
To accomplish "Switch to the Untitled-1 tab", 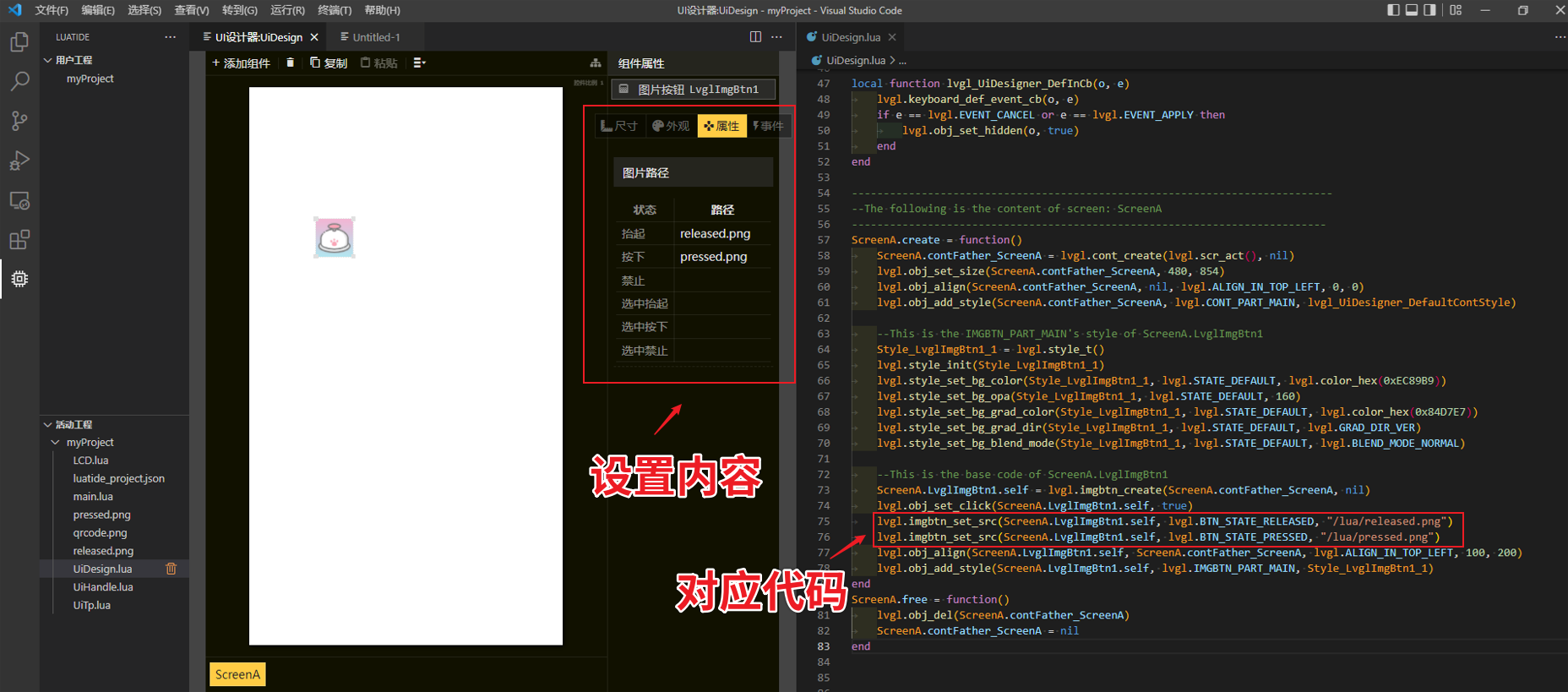I will coord(376,37).
